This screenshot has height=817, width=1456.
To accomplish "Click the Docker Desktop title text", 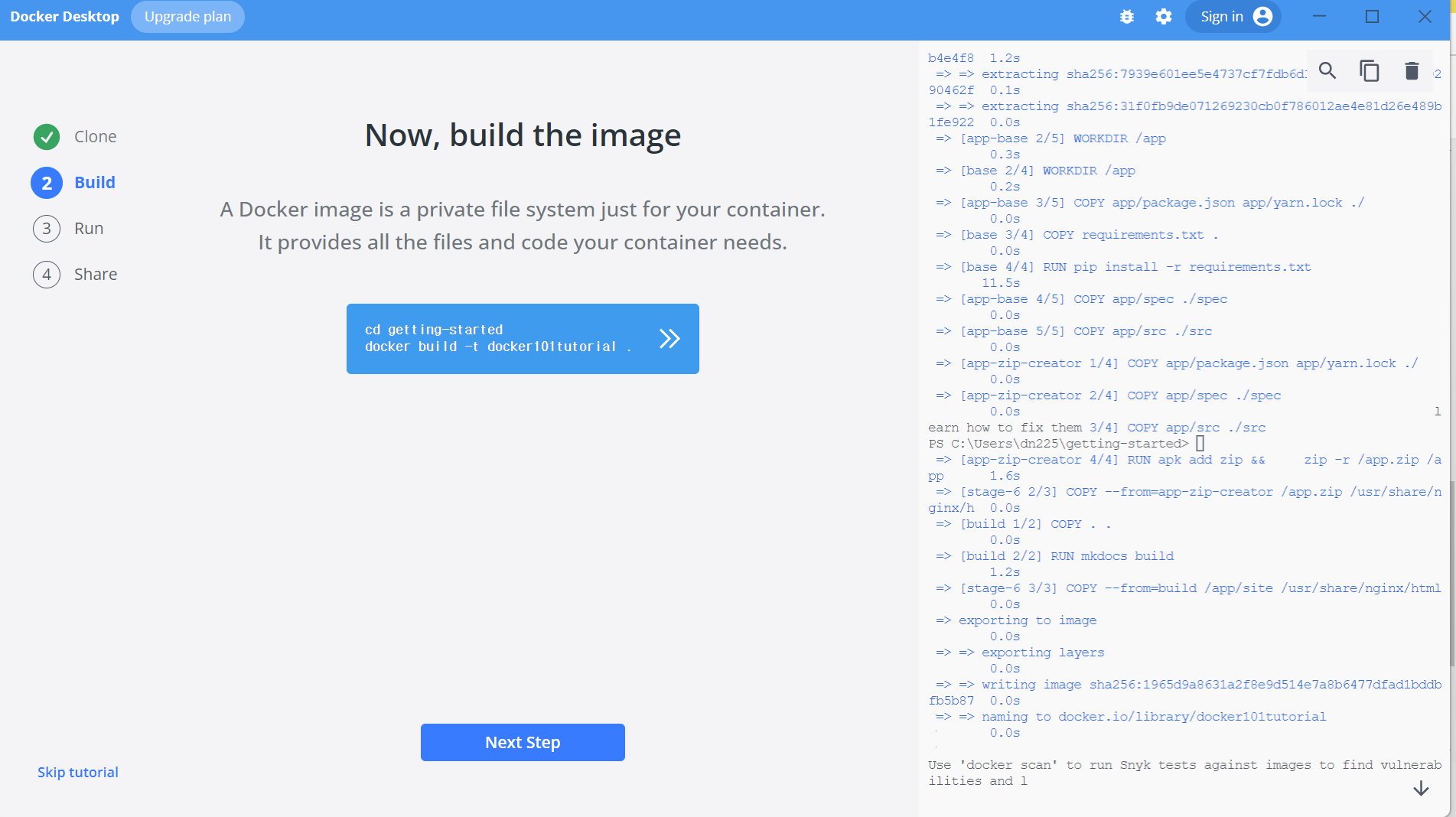I will (65, 17).
